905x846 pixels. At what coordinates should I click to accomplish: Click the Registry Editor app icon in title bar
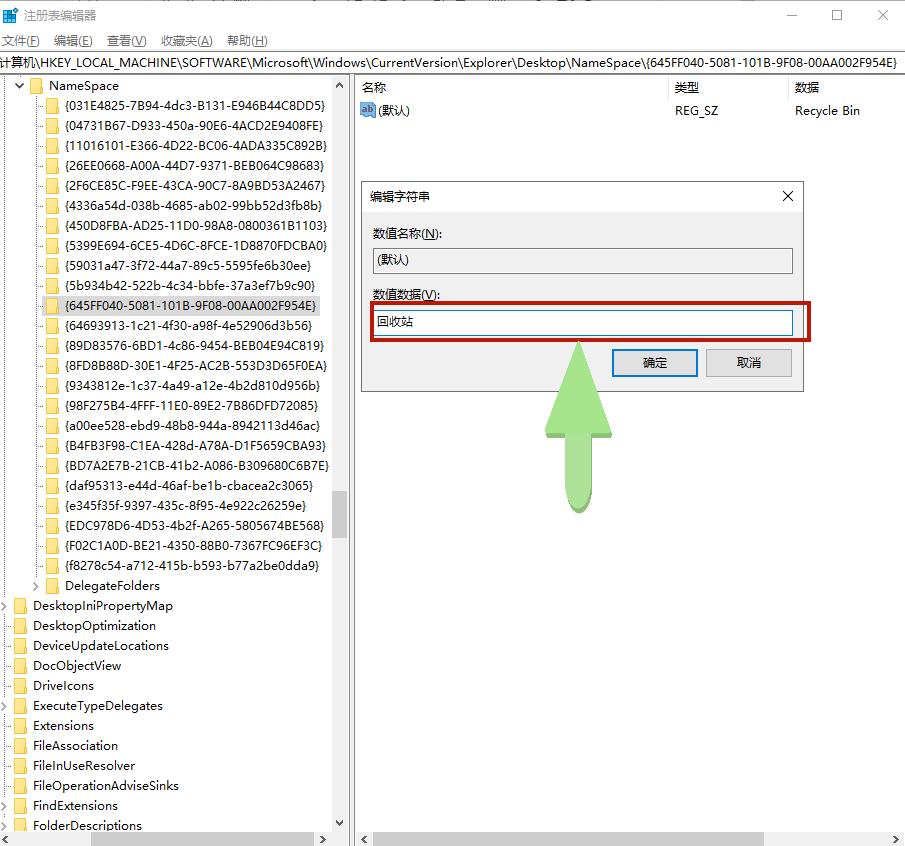10,15
